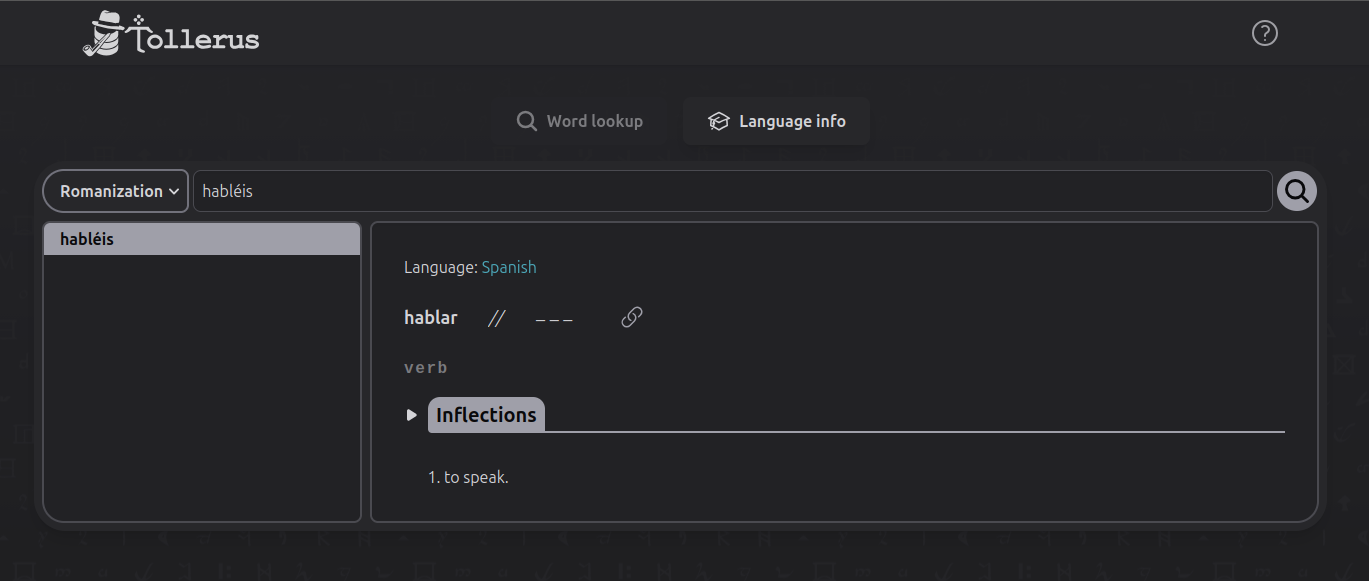Submit search with the magnifying glass button
The height and width of the screenshot is (581, 1369).
[x=1296, y=190]
